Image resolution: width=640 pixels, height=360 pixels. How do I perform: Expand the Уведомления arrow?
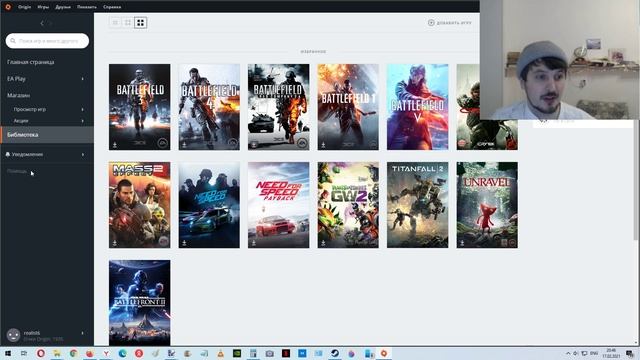click(82, 154)
